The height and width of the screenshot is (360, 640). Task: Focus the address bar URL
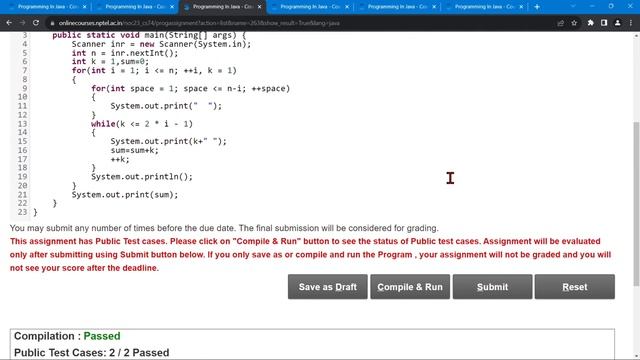tap(199, 23)
